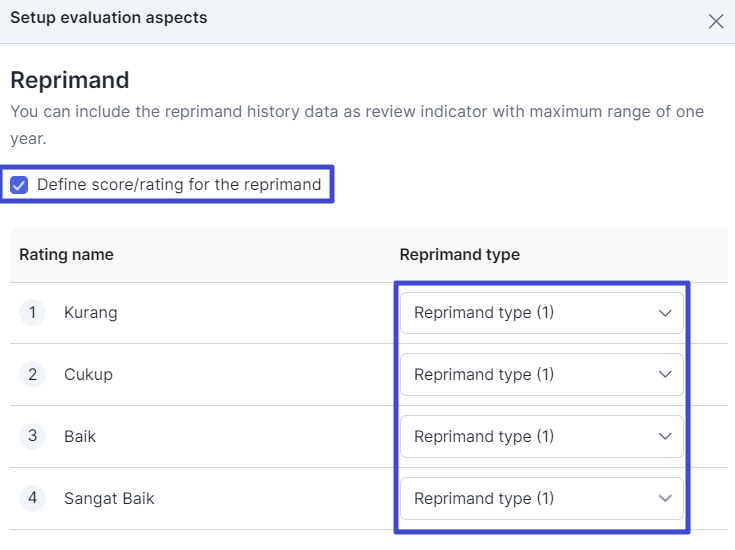Close the Setup evaluation aspects dialog
The width and height of the screenshot is (735, 550).
click(x=716, y=21)
